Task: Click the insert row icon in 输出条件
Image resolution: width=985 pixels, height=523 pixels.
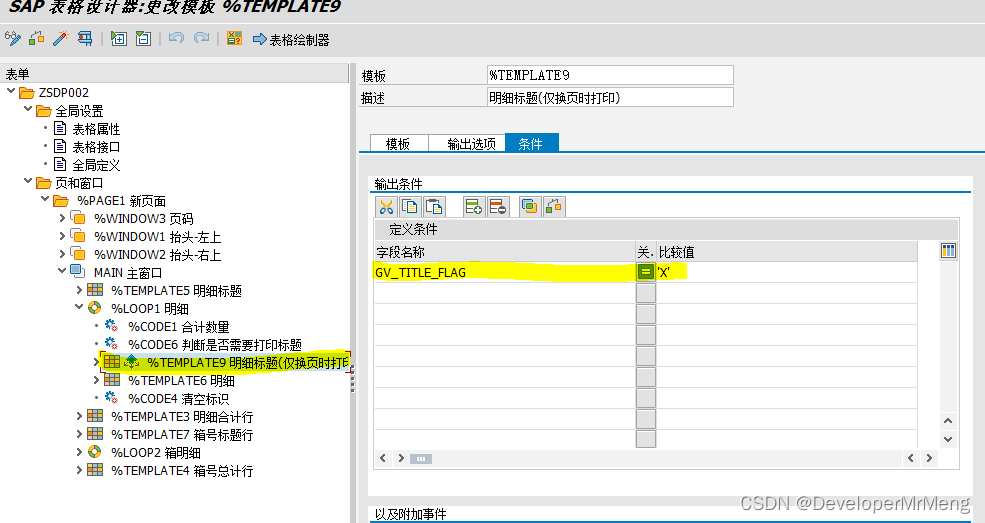Action: point(474,207)
